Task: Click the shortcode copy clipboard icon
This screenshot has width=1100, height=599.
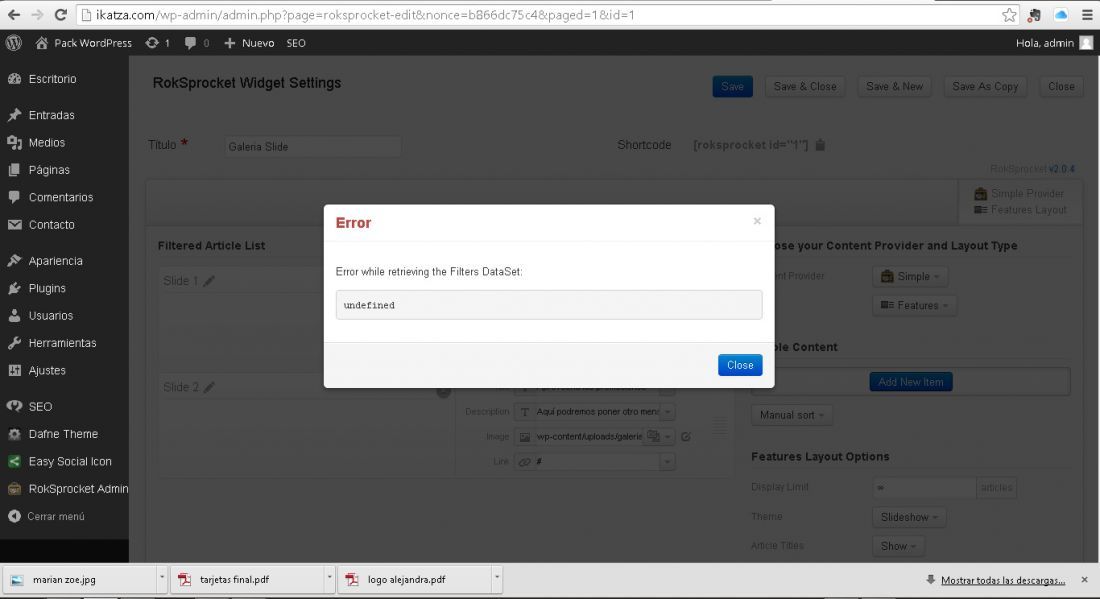Action: point(820,144)
